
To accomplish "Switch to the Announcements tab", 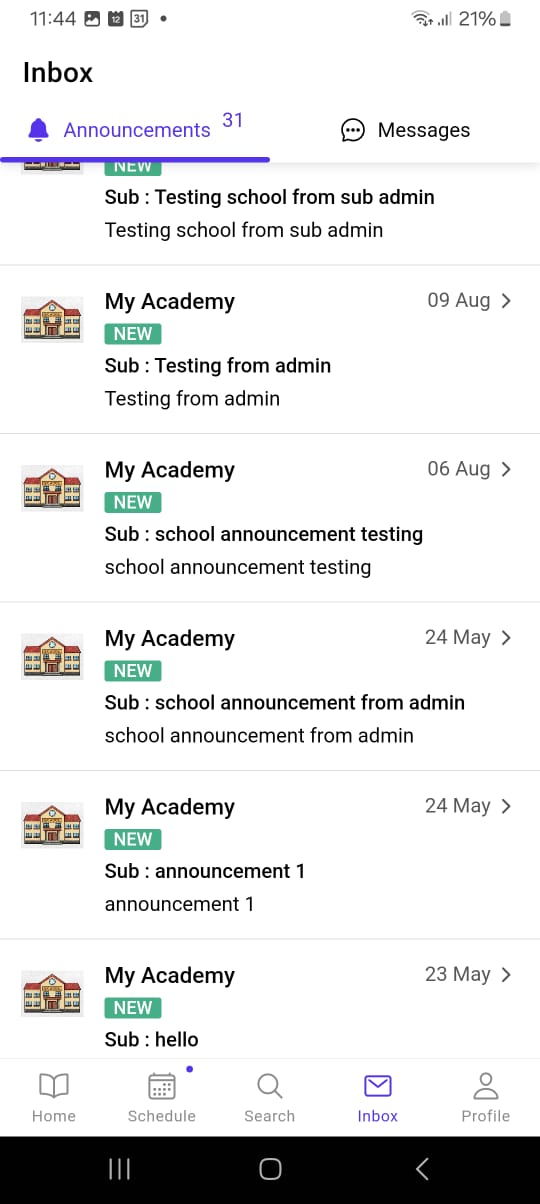I will pyautogui.click(x=135, y=130).
